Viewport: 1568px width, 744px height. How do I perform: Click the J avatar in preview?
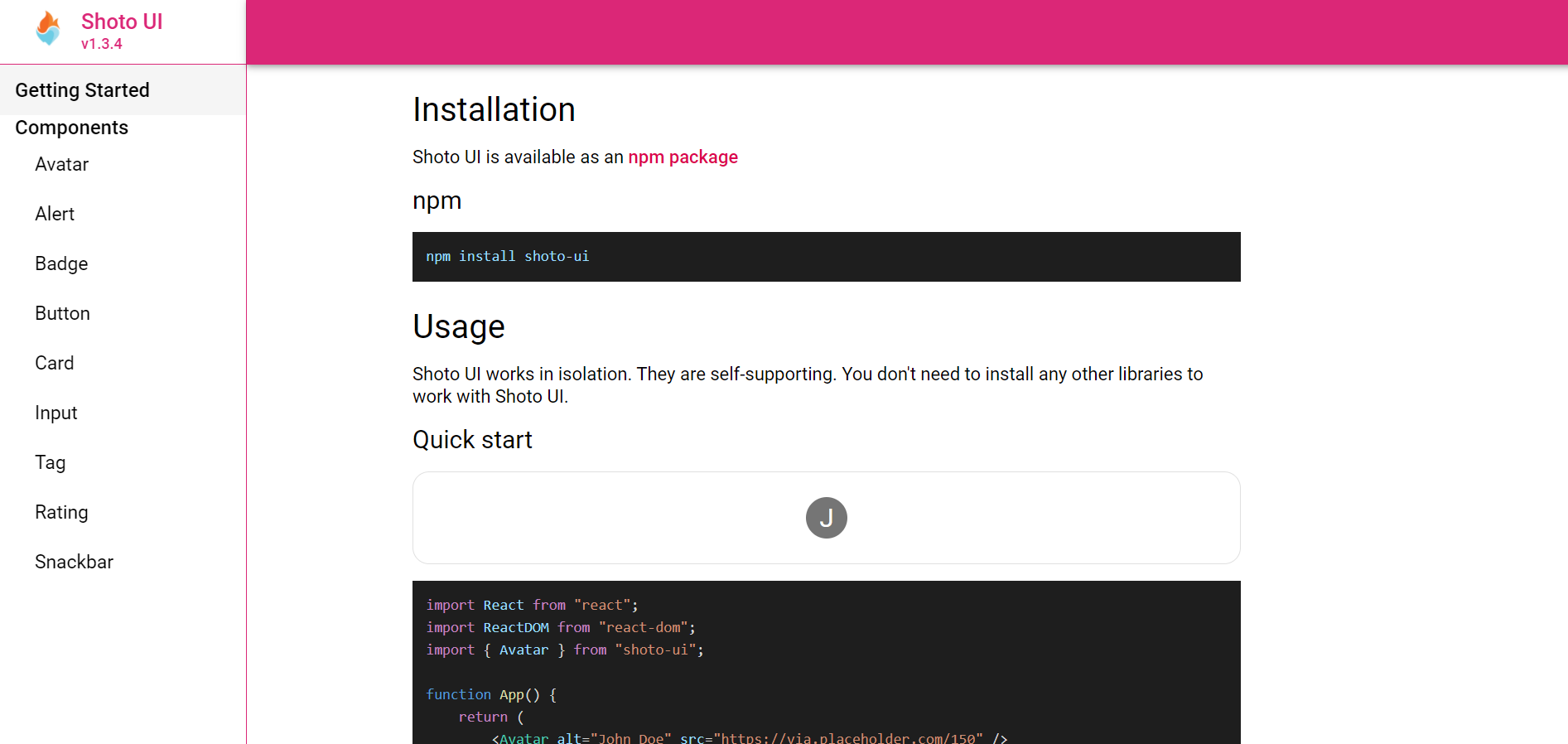click(827, 518)
